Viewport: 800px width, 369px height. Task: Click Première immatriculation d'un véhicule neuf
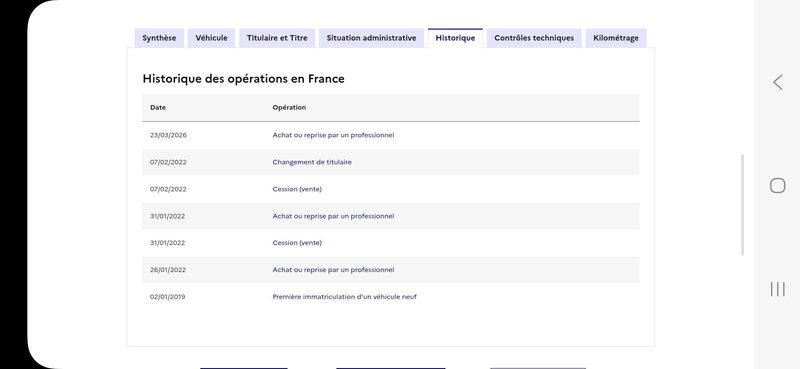click(x=344, y=297)
